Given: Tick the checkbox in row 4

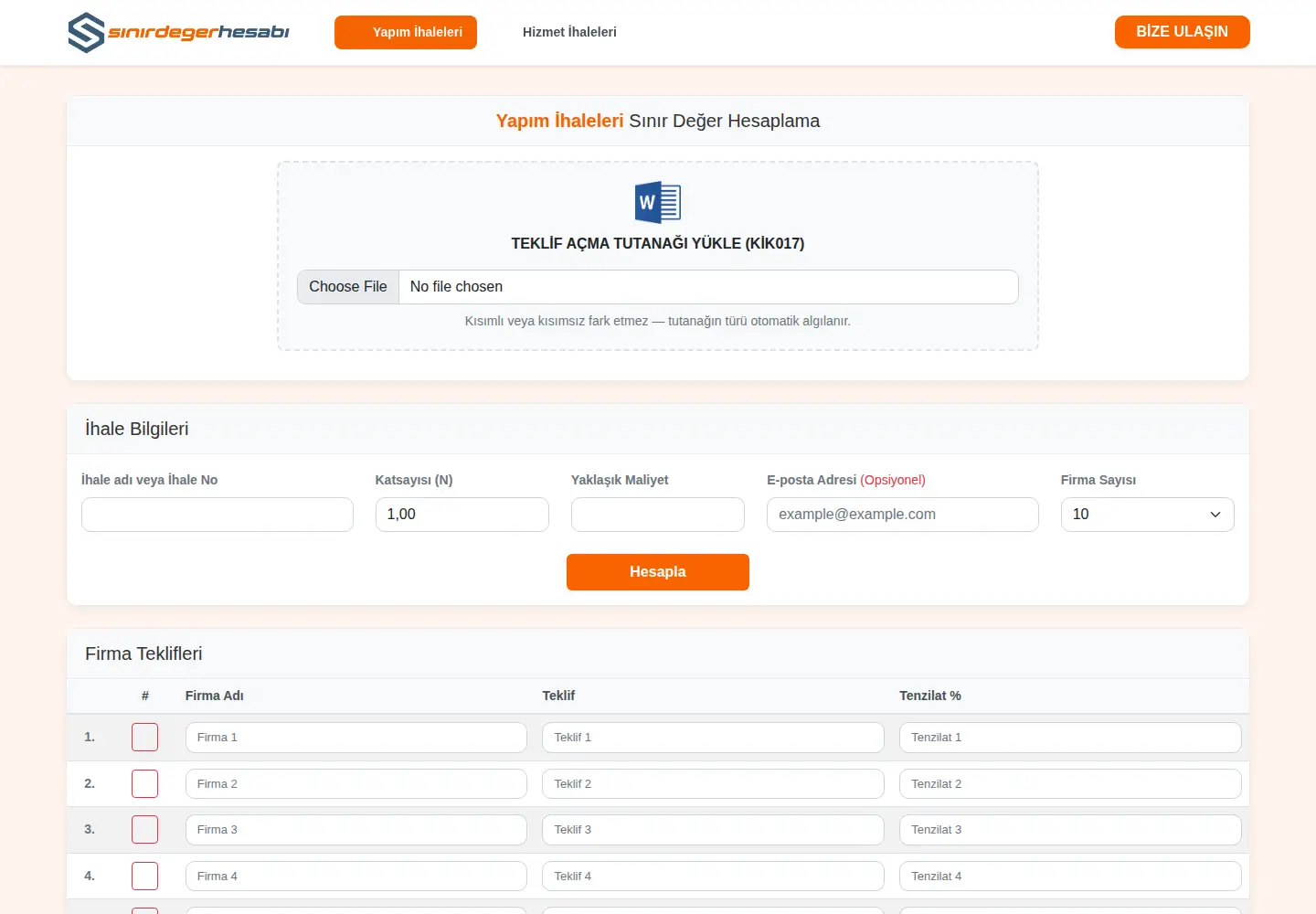Looking at the screenshot, I should click(145, 877).
